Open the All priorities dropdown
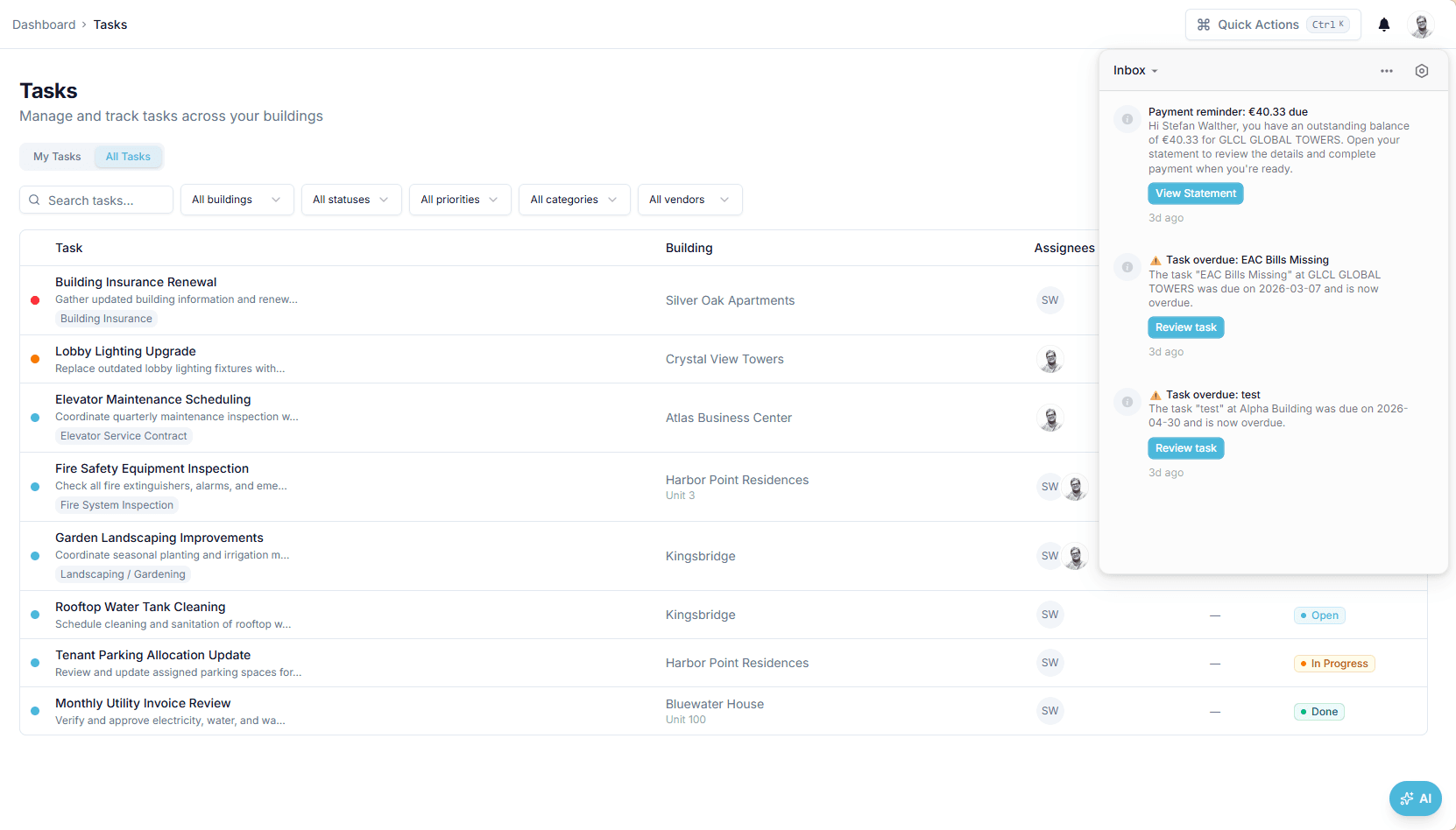1456x830 pixels. pyautogui.click(x=460, y=200)
